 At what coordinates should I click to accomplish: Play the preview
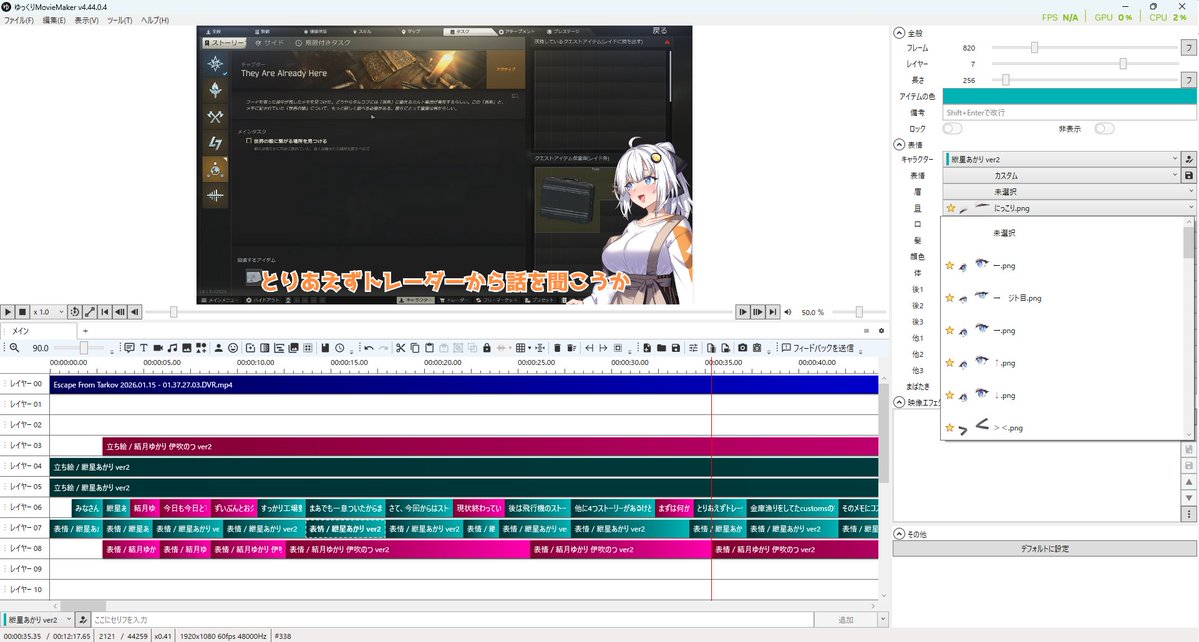(x=8, y=312)
